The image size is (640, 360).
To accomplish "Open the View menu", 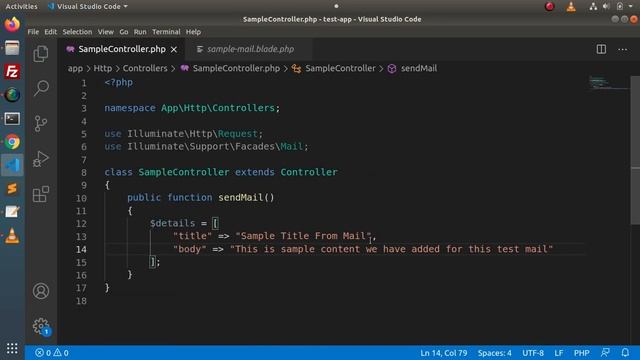I will click(x=105, y=32).
